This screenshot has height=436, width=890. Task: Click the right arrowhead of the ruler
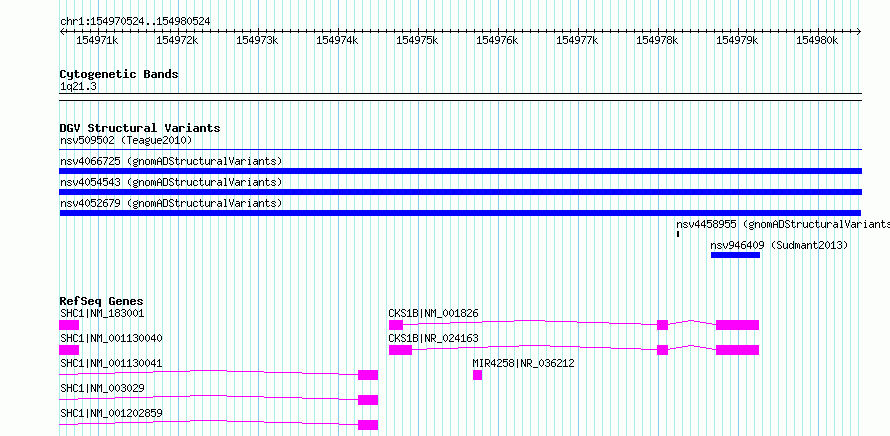tap(859, 32)
